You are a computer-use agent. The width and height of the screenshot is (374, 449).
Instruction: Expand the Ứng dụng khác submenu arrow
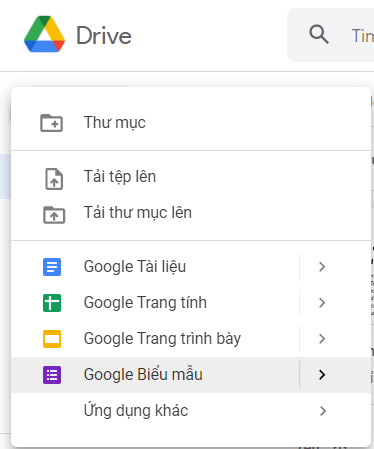[322, 411]
